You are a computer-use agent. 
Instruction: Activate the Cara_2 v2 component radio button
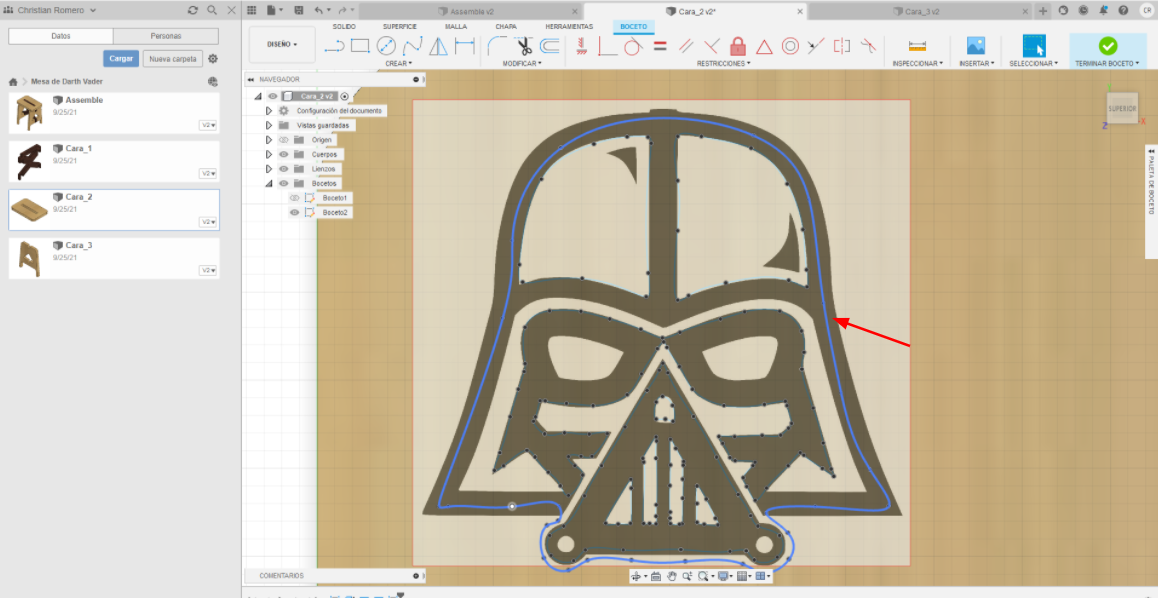point(345,96)
